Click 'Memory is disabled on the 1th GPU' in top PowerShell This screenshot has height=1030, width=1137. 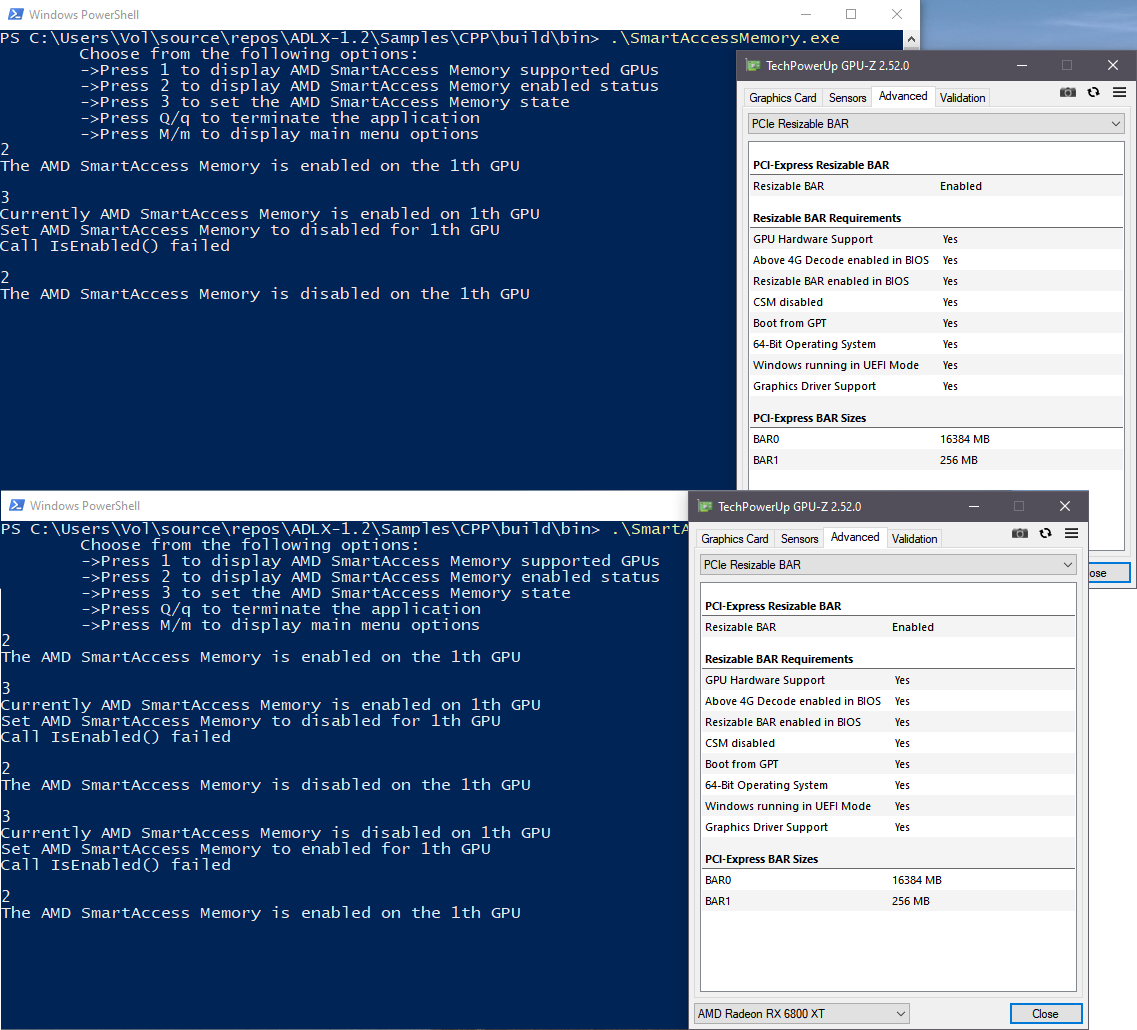(x=364, y=294)
